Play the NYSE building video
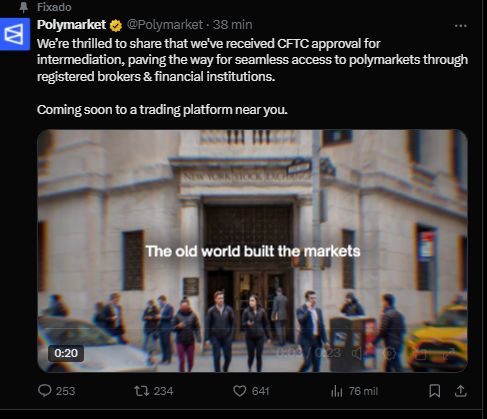This screenshot has height=419, width=487. pos(252,251)
